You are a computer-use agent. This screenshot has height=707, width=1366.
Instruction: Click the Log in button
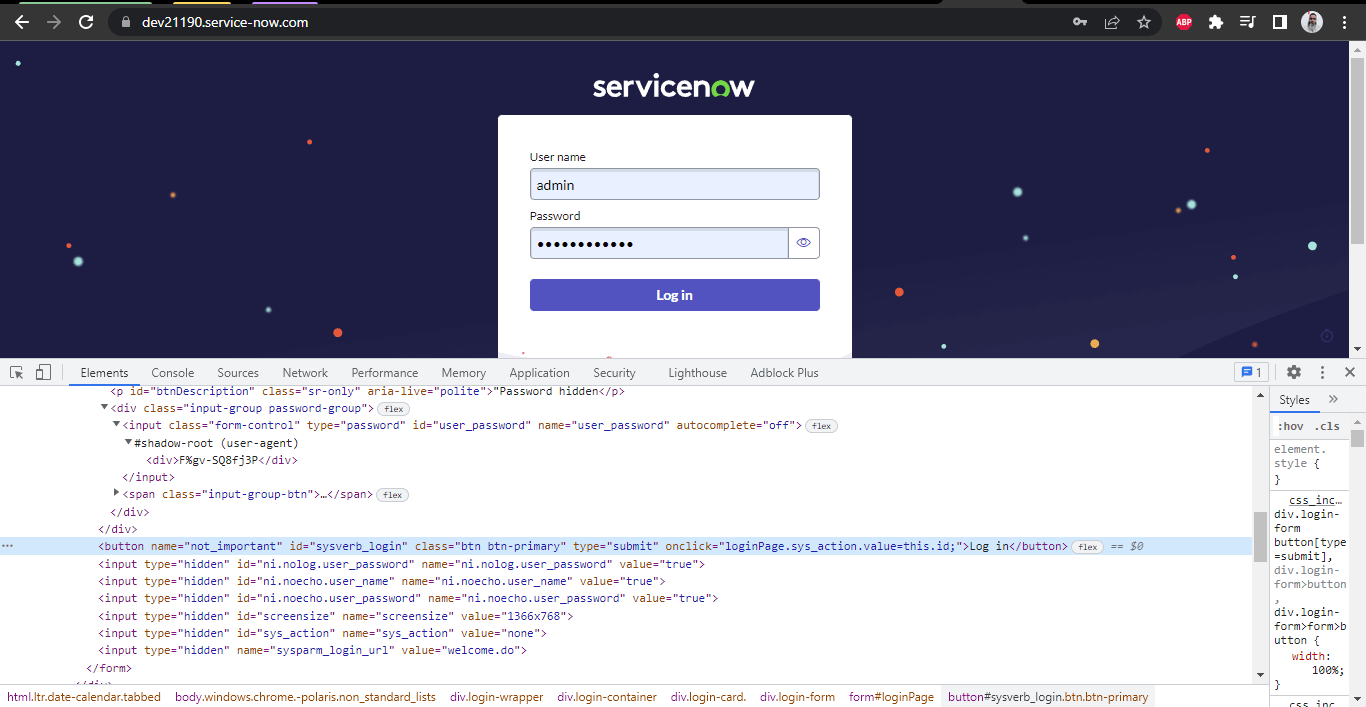(674, 294)
